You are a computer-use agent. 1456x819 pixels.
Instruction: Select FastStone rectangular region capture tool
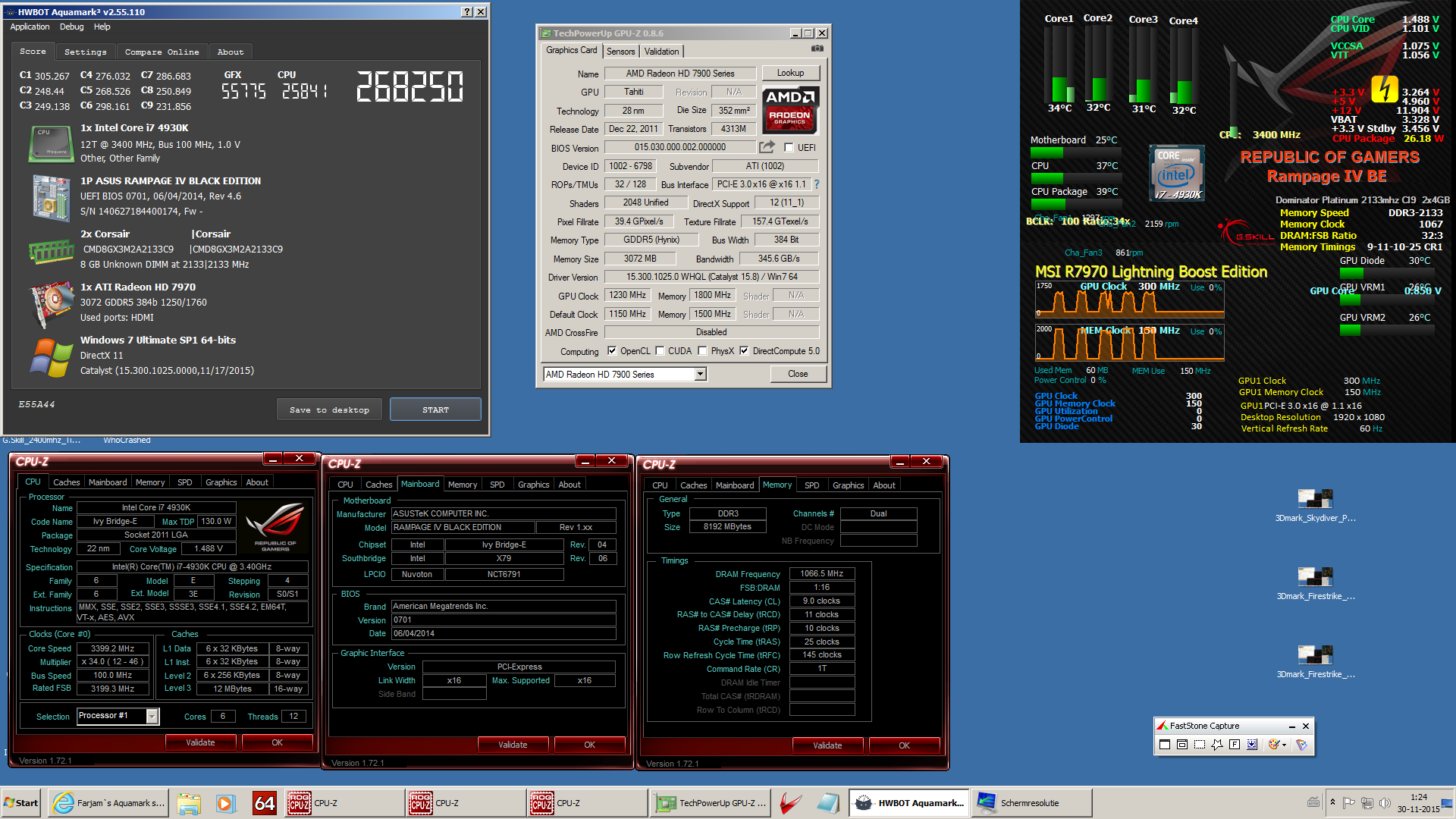[1199, 745]
